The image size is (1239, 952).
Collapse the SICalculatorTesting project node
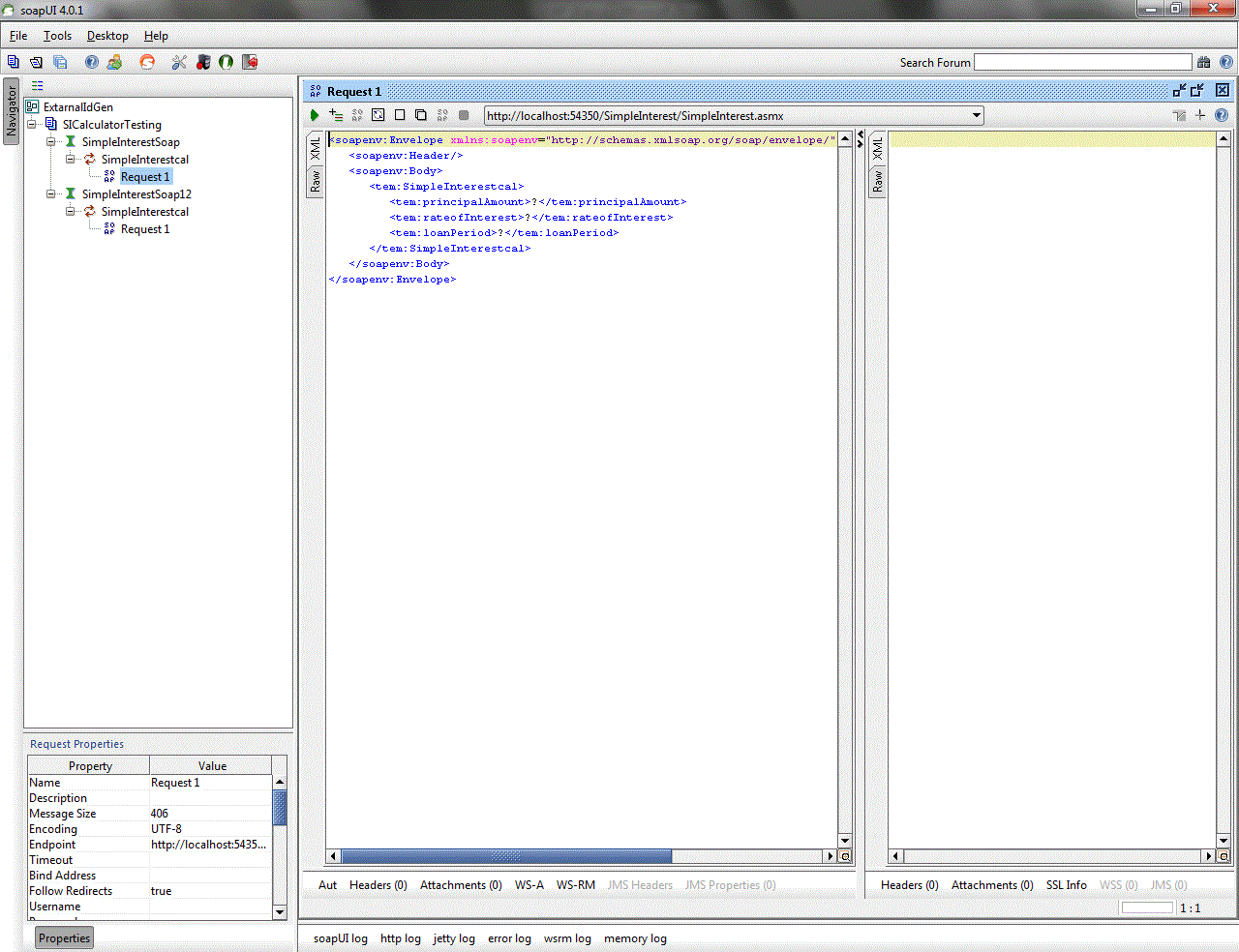coord(32,125)
